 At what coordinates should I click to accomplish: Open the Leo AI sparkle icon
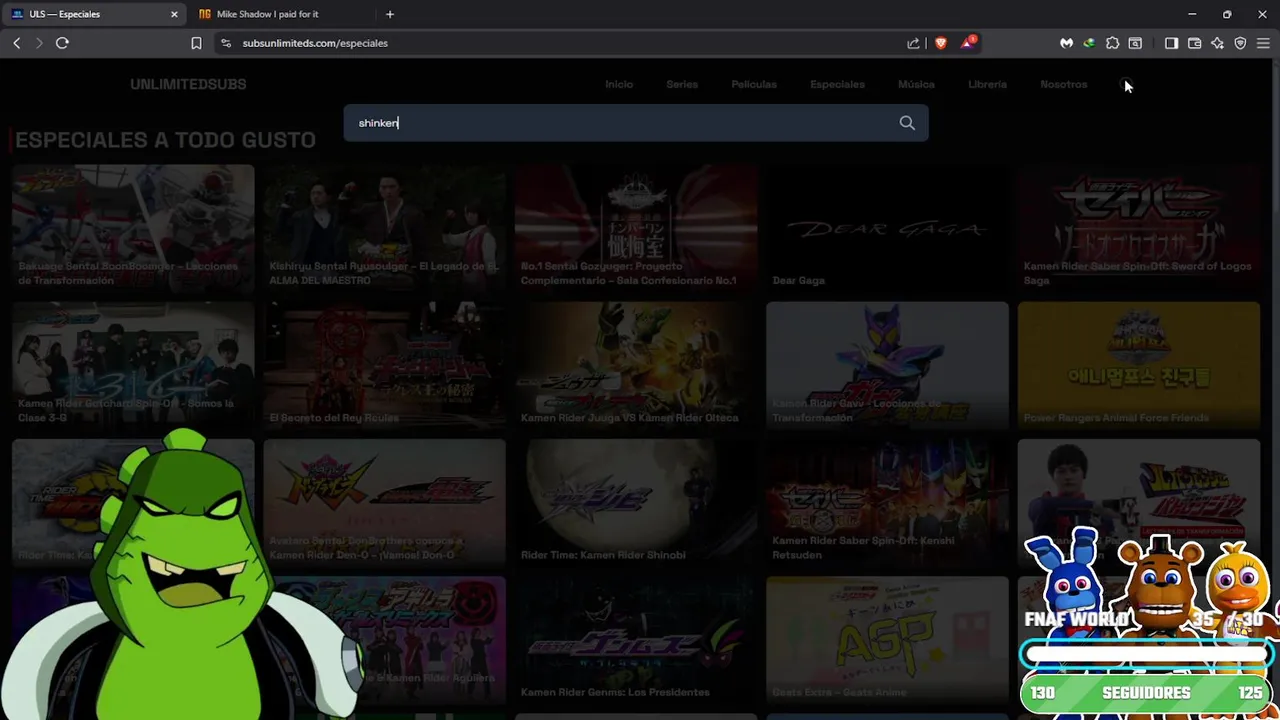point(1217,43)
